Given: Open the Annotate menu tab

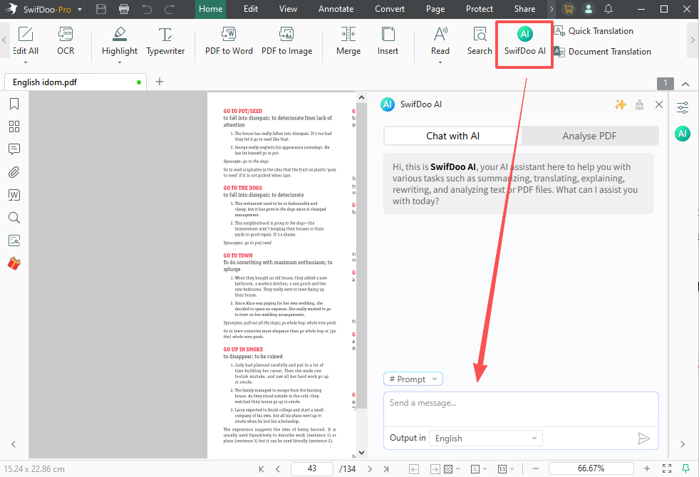Looking at the screenshot, I should click(336, 9).
